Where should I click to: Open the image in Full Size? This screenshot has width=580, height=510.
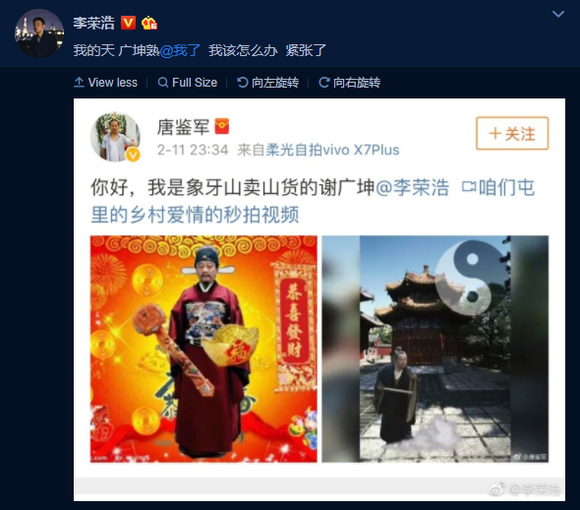(188, 82)
